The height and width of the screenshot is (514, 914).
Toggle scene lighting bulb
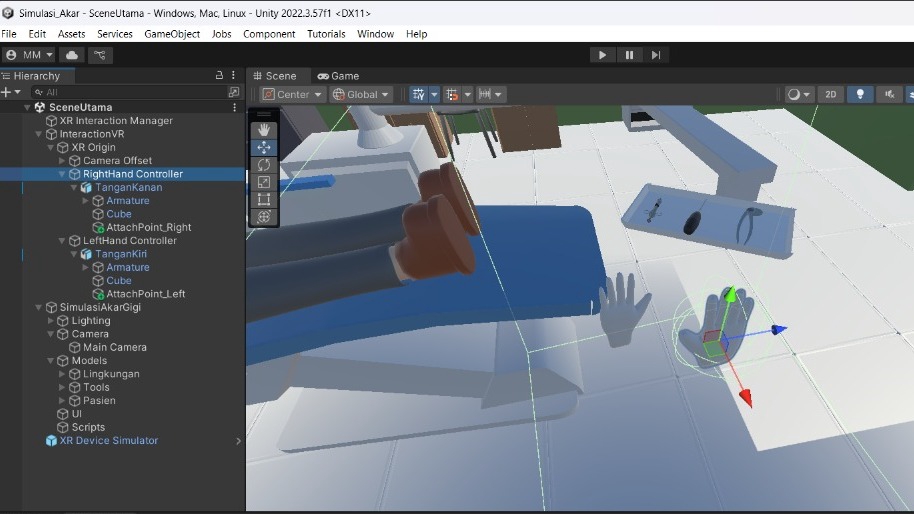(x=859, y=94)
